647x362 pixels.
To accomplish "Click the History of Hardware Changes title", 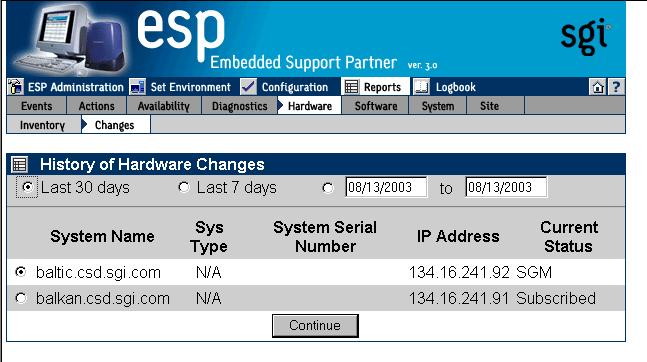I will (x=152, y=164).
